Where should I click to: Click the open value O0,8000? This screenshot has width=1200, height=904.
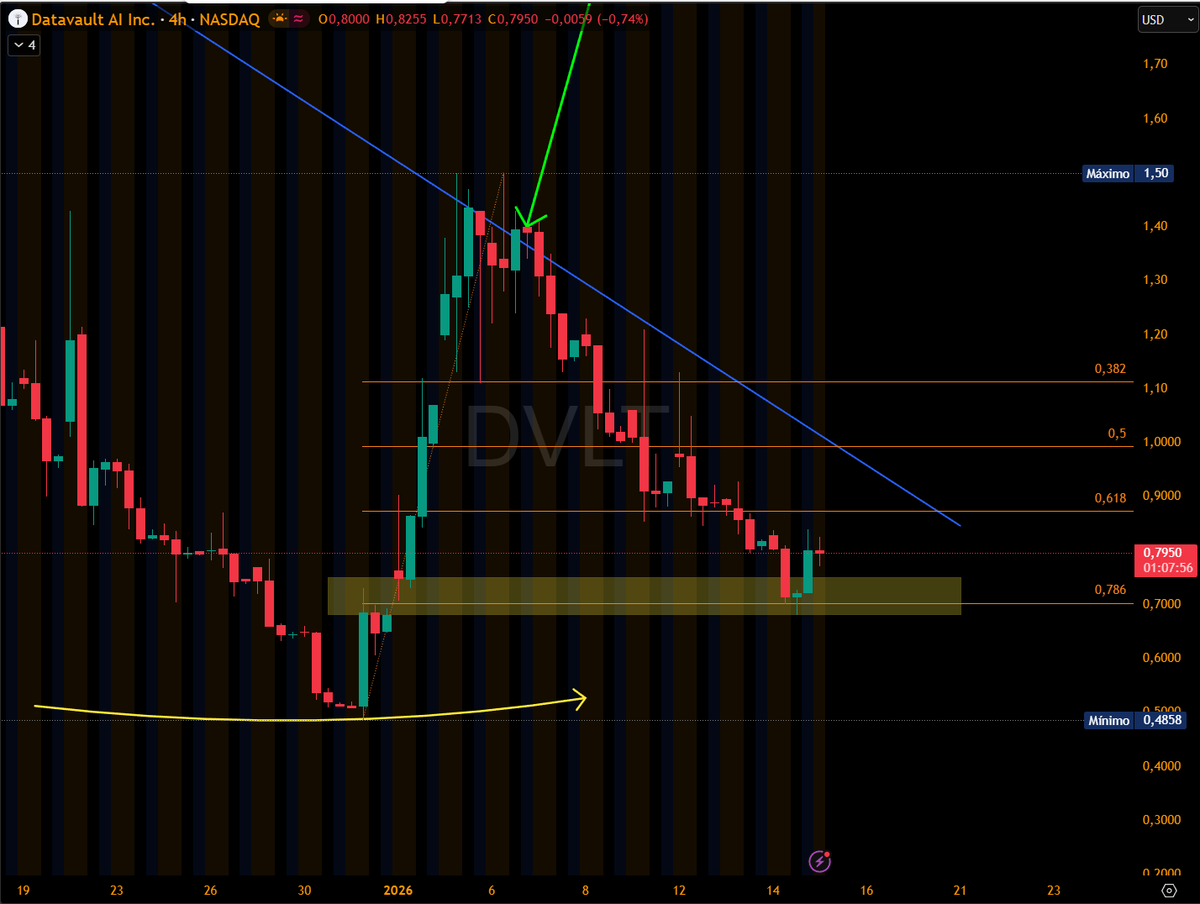click(345, 19)
